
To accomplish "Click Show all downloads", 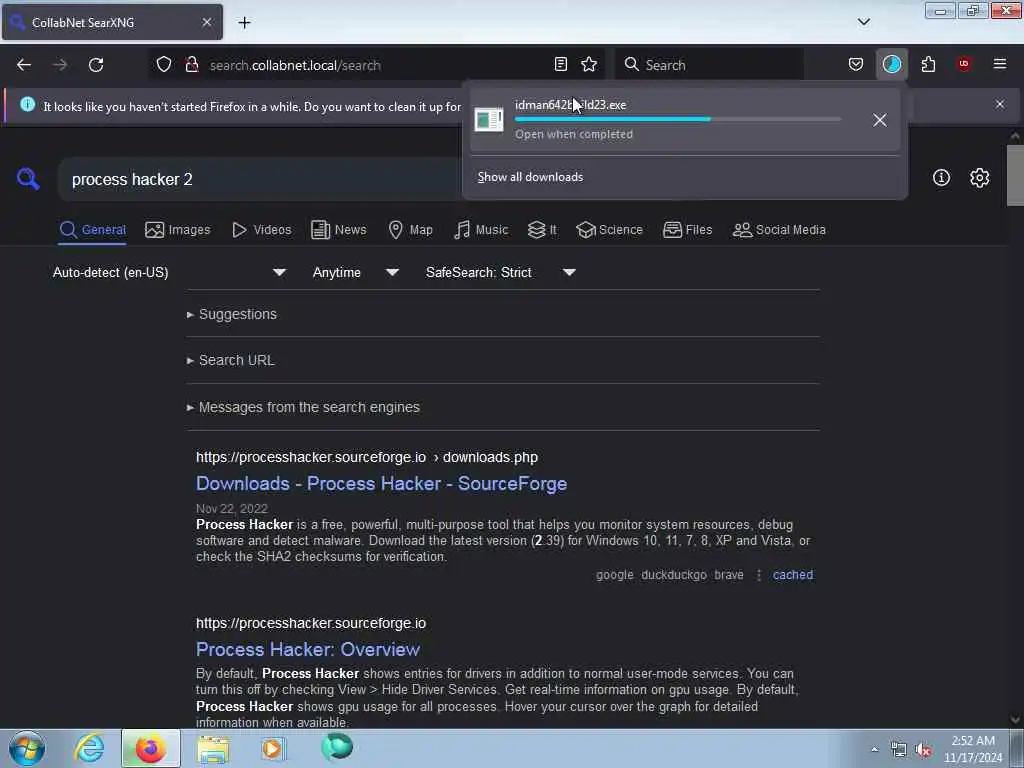I will pos(530,177).
